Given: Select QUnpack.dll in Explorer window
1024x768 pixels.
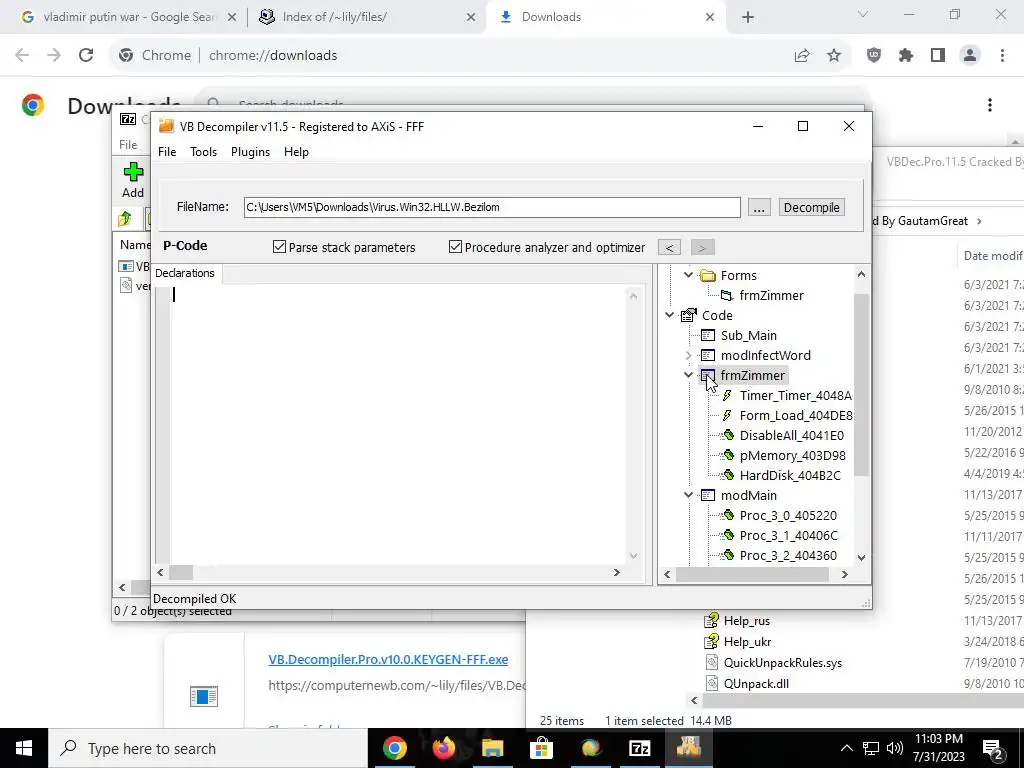Looking at the screenshot, I should (756, 683).
